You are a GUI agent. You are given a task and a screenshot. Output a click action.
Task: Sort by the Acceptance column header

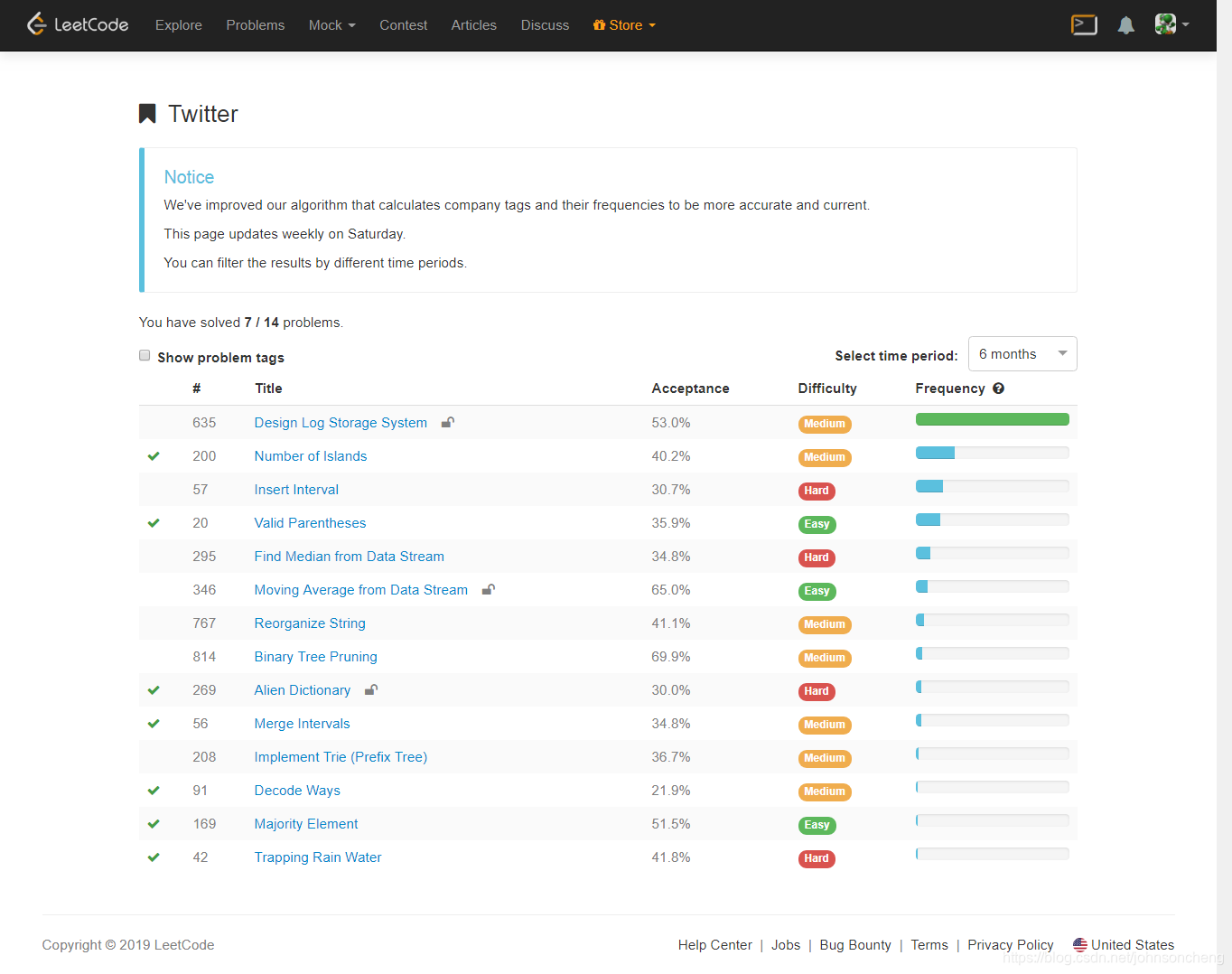coord(690,389)
